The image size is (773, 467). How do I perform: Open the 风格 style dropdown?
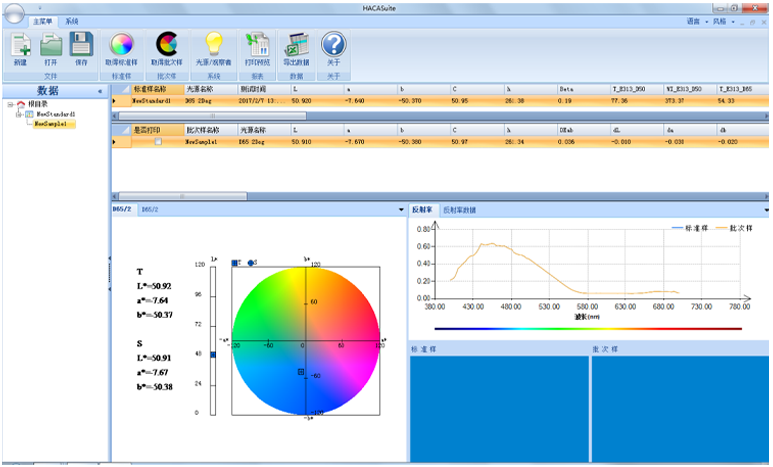(x=723, y=22)
